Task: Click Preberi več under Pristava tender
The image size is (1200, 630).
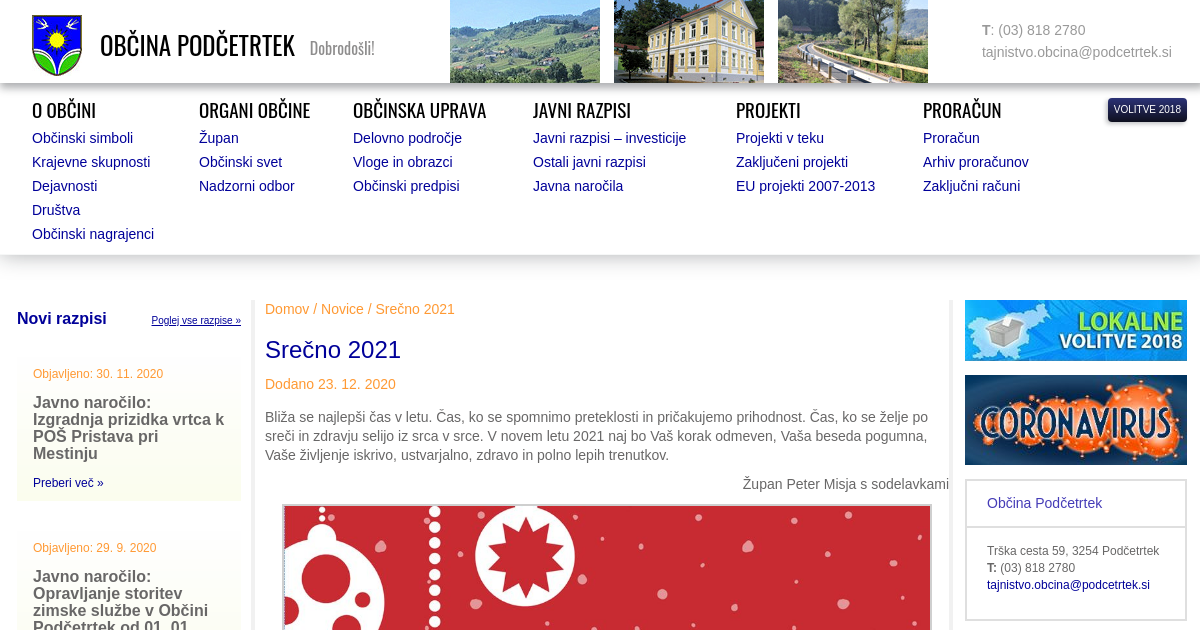Action: (68, 483)
